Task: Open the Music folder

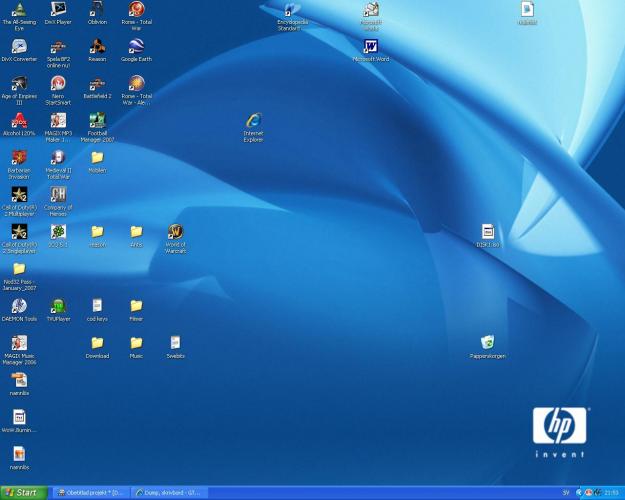Action: 136,343
